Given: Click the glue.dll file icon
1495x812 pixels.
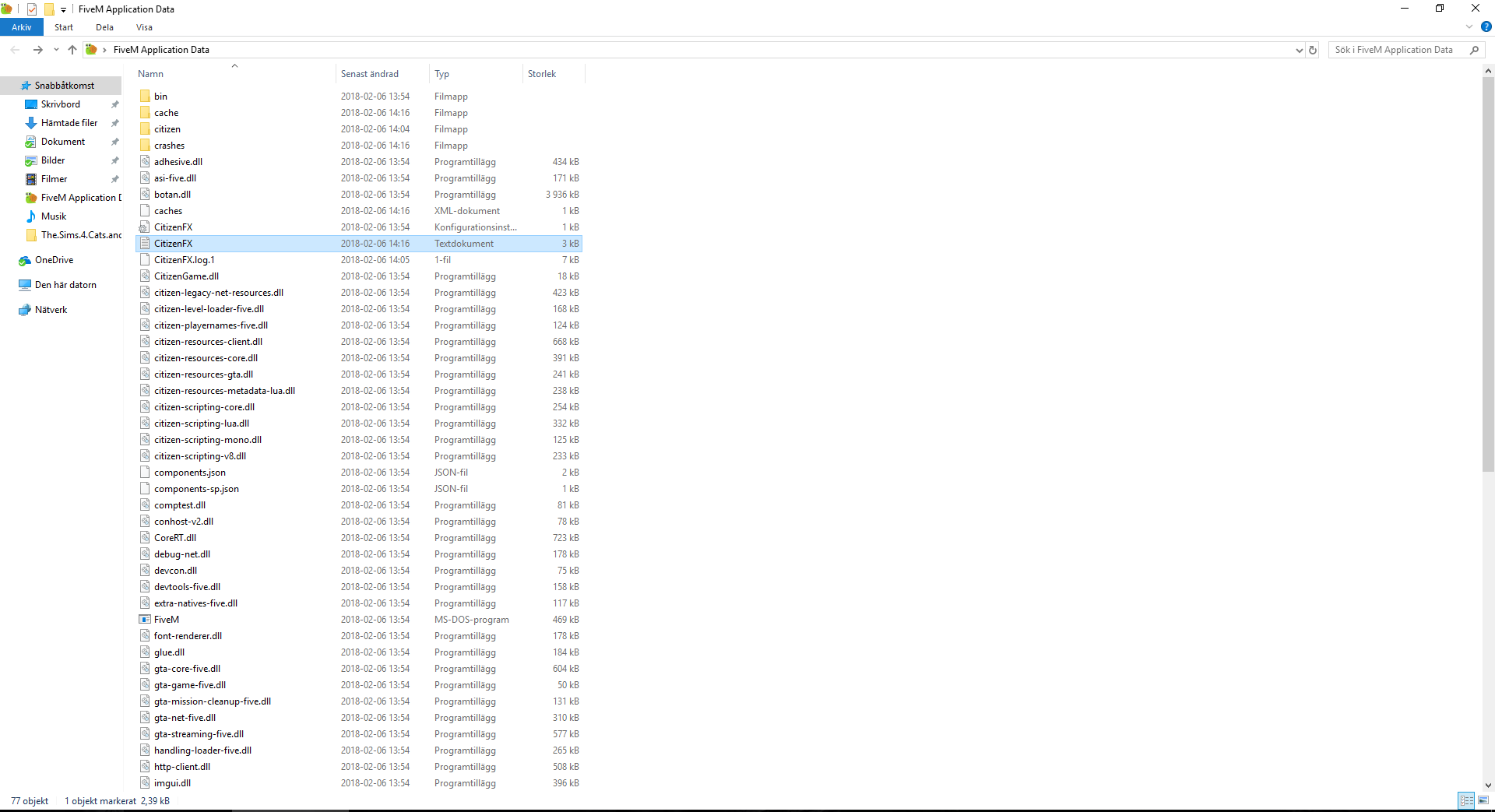Looking at the screenshot, I should (145, 652).
